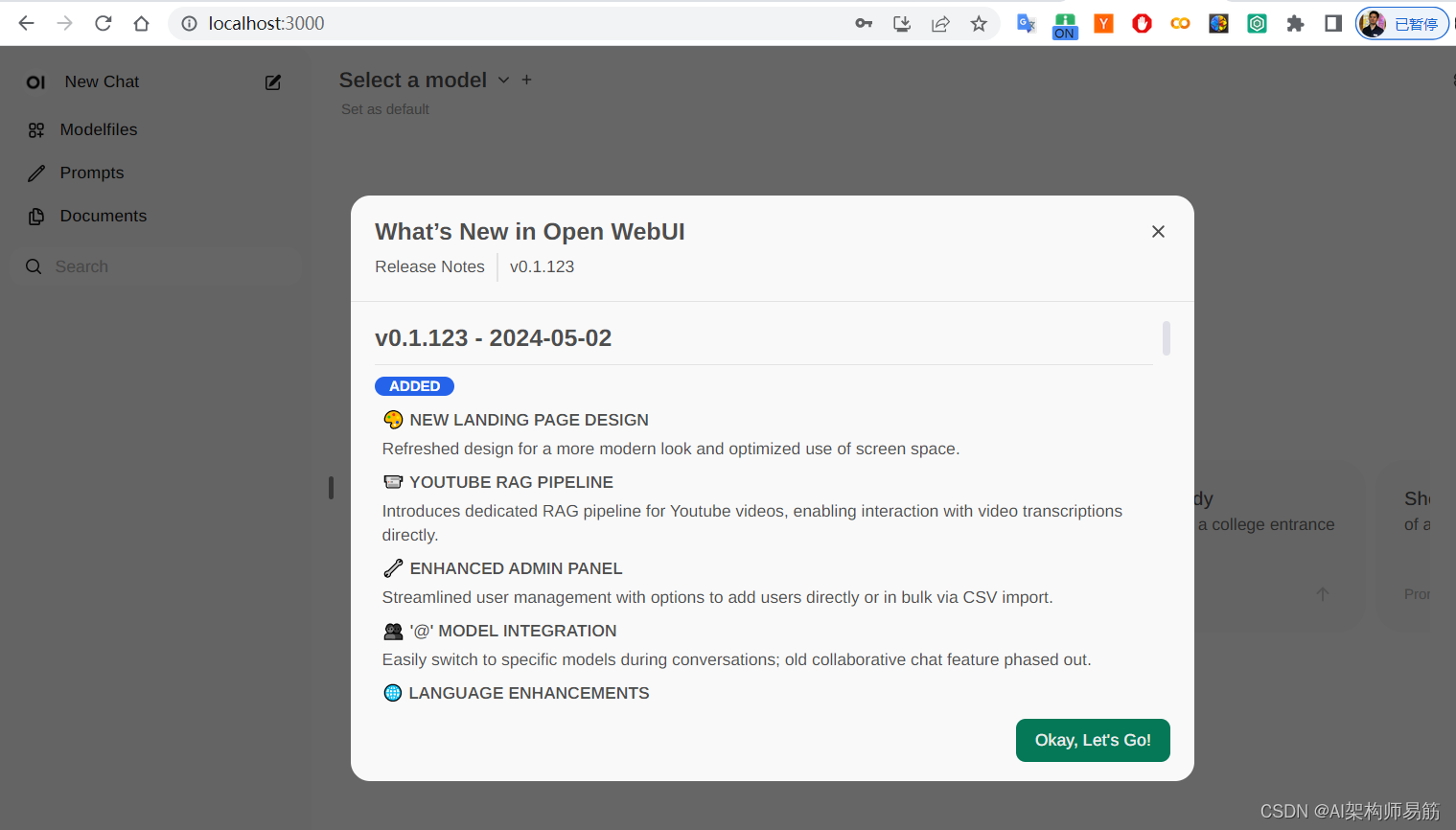Click the YOUTUBE RAG PIPELINE heading
Screen dimensions: 1456x830
[512, 482]
